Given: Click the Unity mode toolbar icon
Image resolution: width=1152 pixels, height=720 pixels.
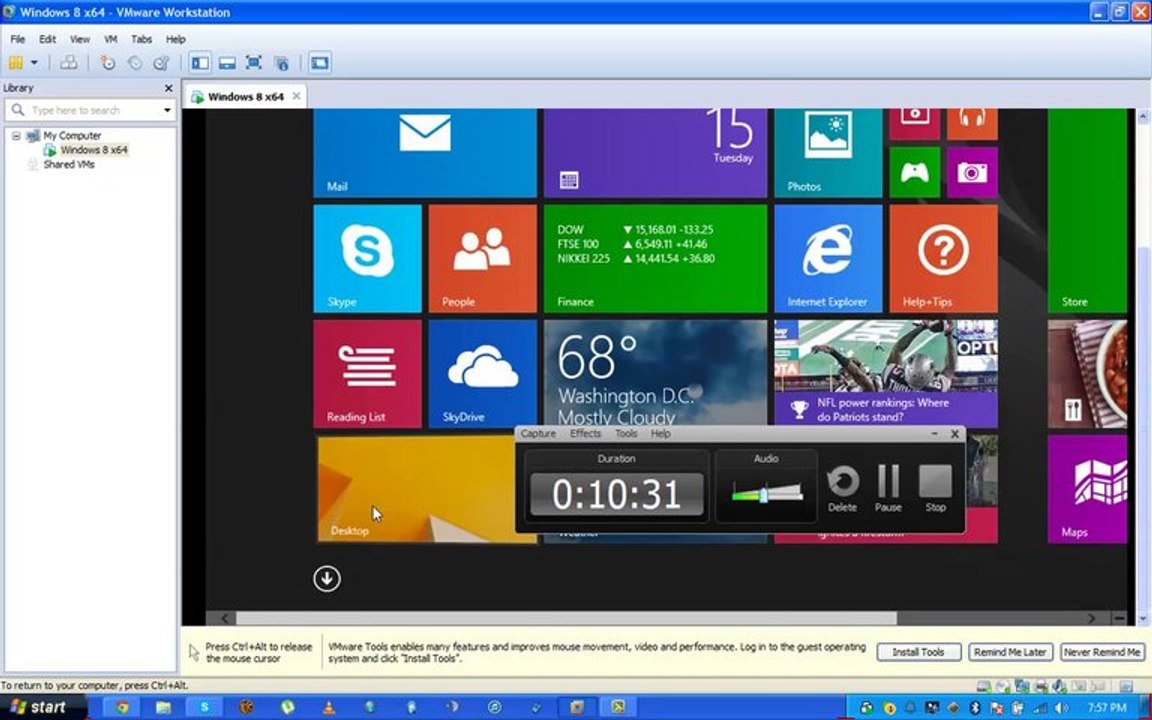Looking at the screenshot, I should (x=281, y=63).
